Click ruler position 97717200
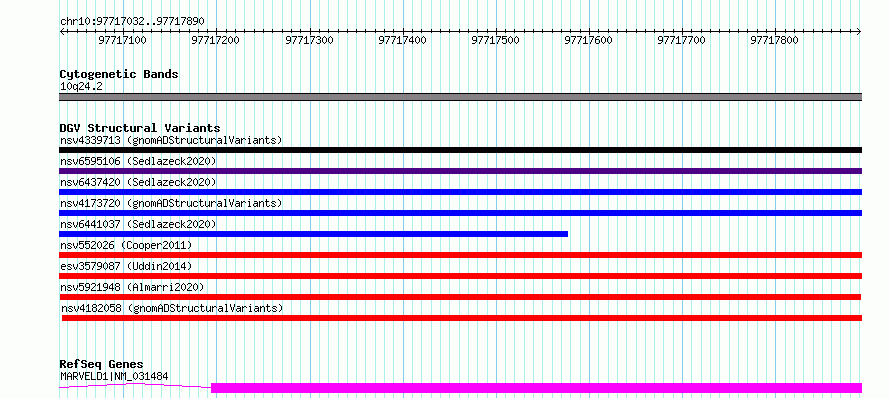This screenshot has height=398, width=890. (x=216, y=40)
